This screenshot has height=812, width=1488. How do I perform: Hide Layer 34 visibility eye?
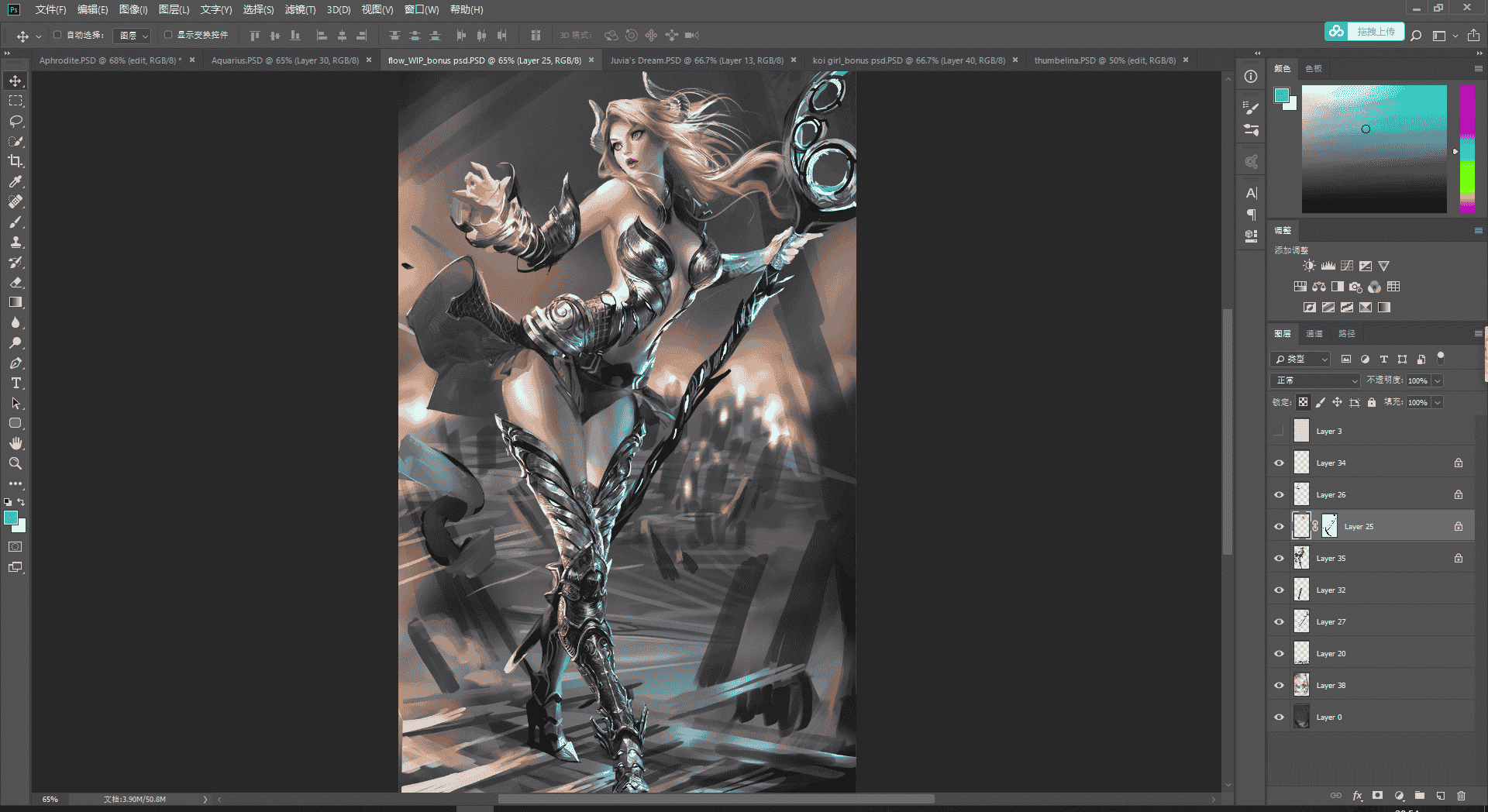[x=1279, y=463]
